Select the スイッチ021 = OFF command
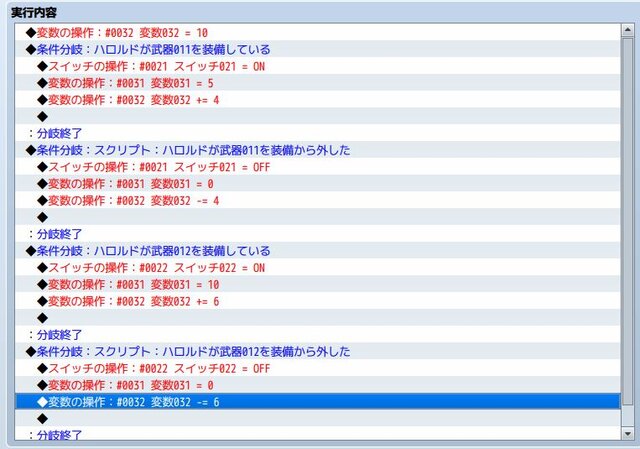 [318, 167]
